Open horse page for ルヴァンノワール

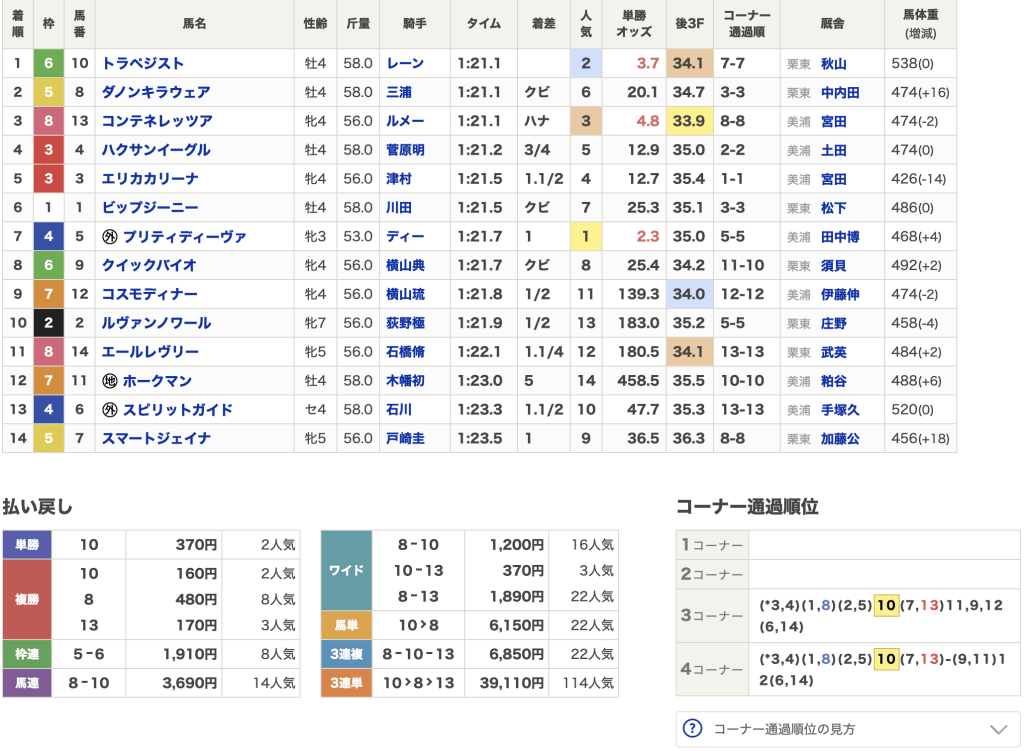pos(156,323)
